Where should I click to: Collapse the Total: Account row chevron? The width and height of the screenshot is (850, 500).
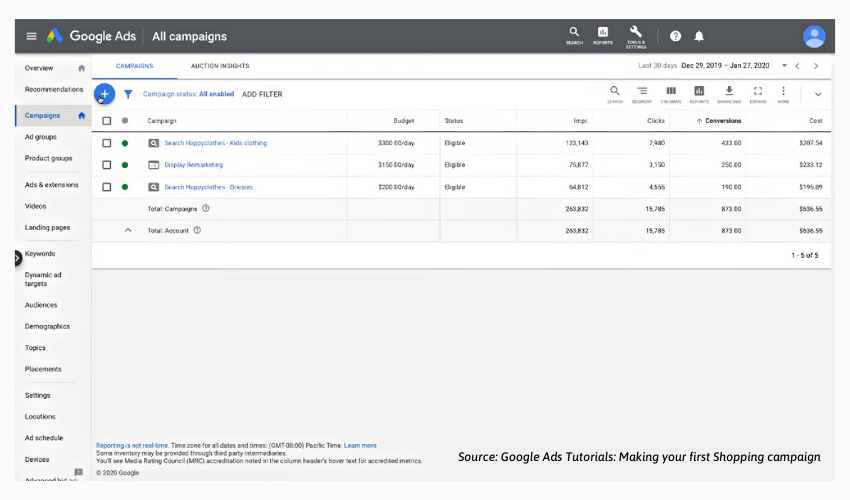pyautogui.click(x=128, y=230)
